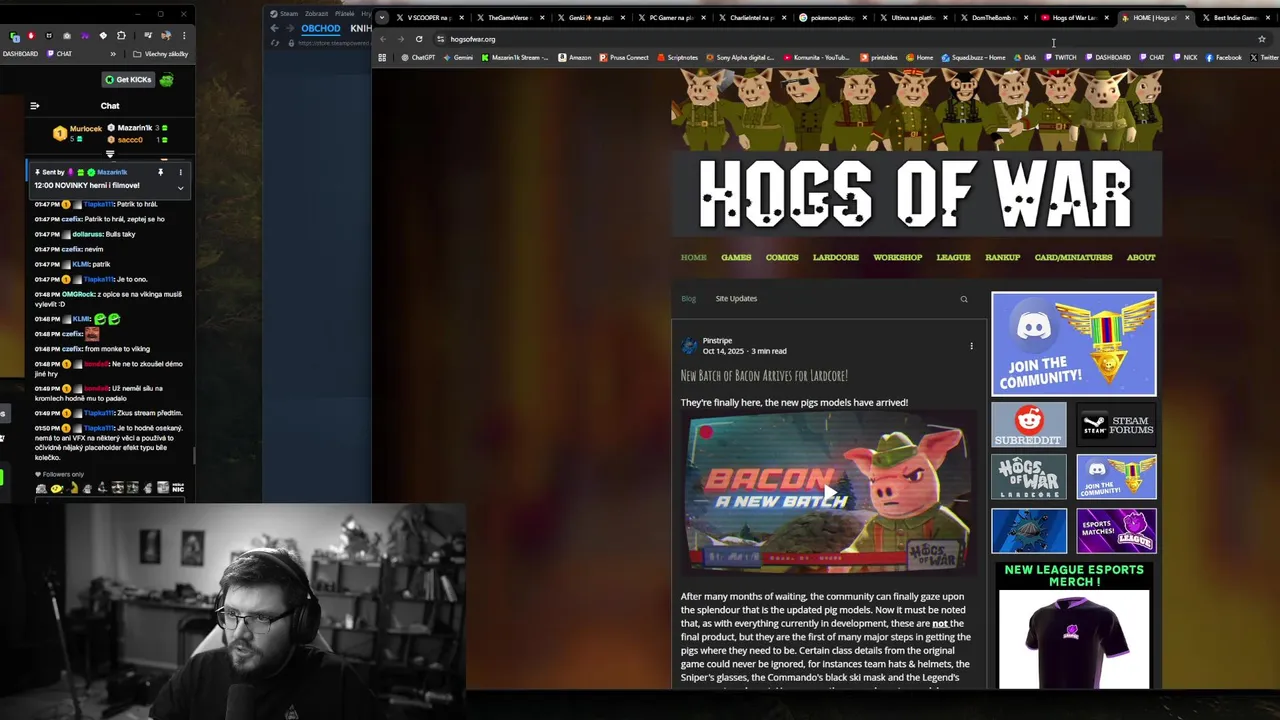Open the WORKSHOP nav item

(x=898, y=258)
